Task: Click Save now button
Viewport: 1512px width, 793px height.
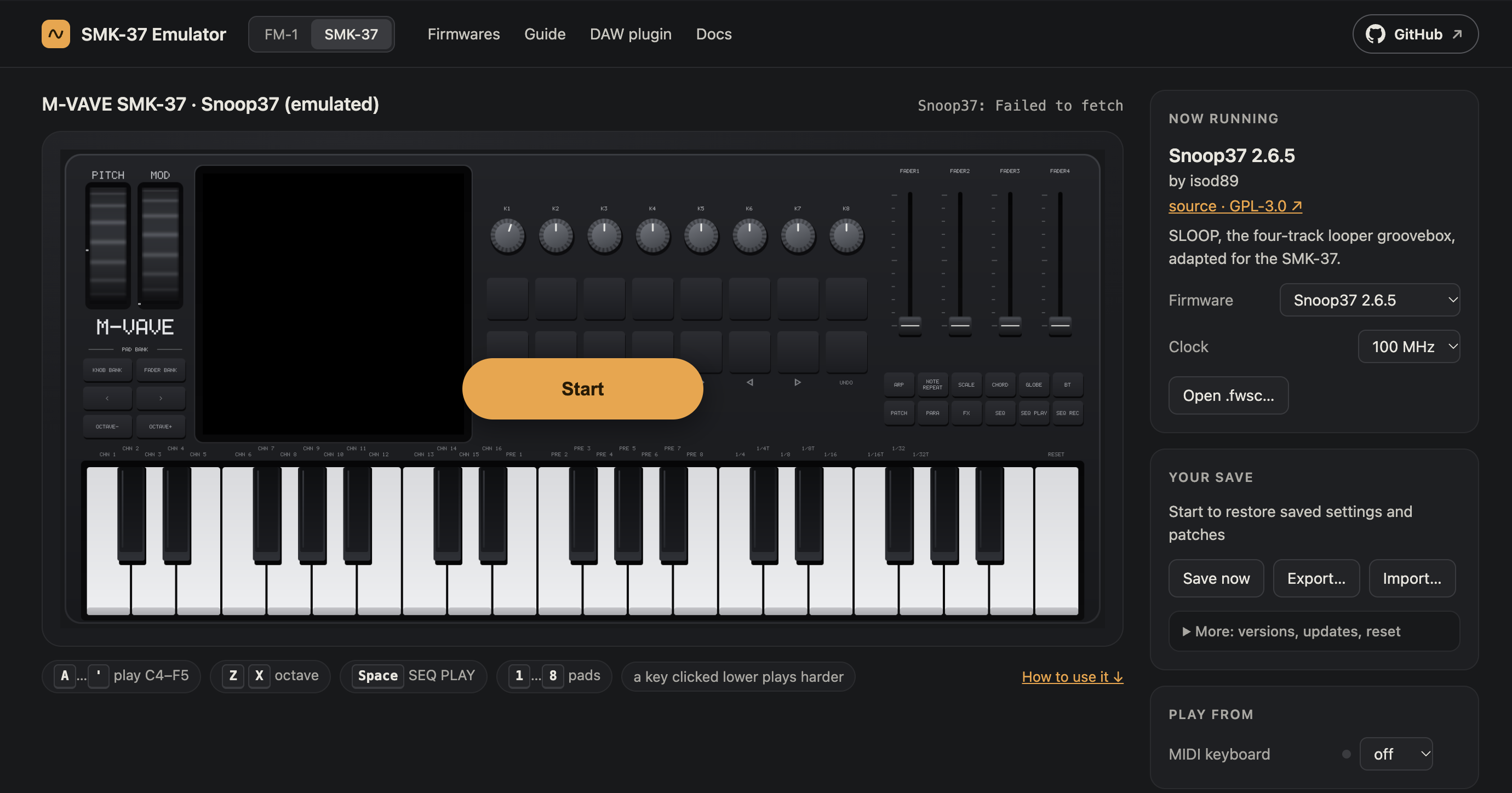Action: (x=1216, y=578)
